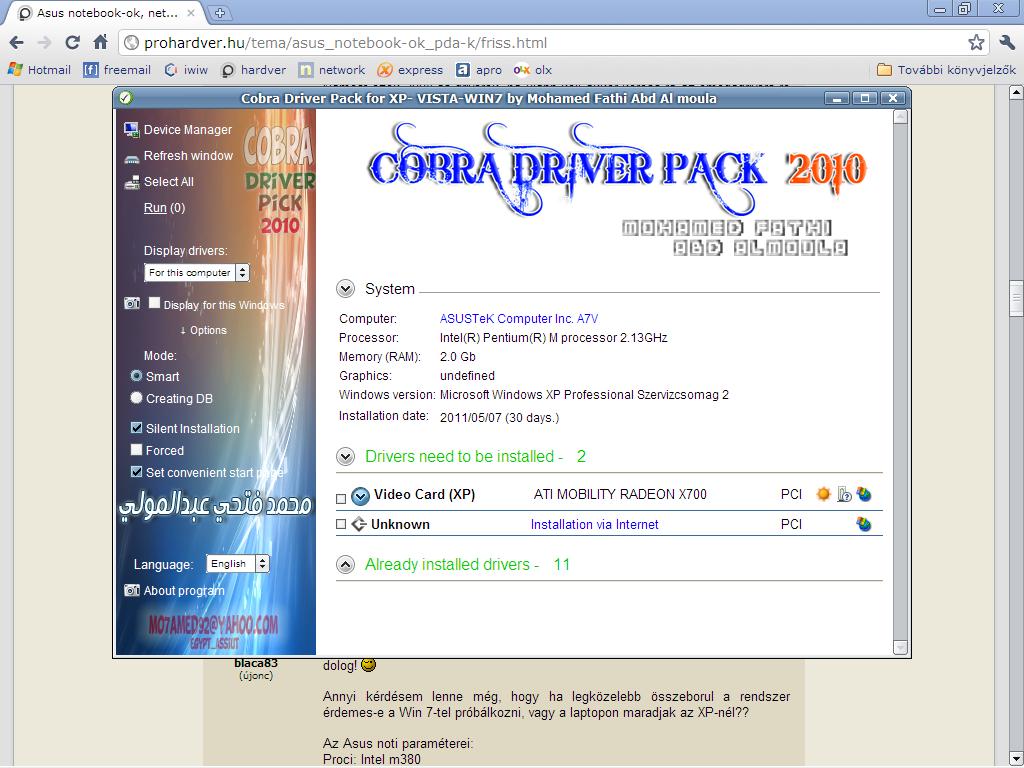The width and height of the screenshot is (1024, 768).
Task: Click the Unknown device arrow icon
Action: (x=359, y=524)
